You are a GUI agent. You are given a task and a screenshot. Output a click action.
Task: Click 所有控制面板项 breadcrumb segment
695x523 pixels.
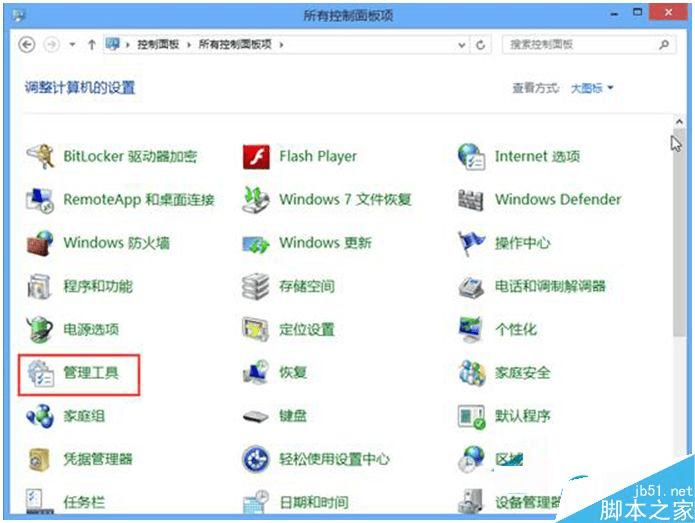point(235,44)
